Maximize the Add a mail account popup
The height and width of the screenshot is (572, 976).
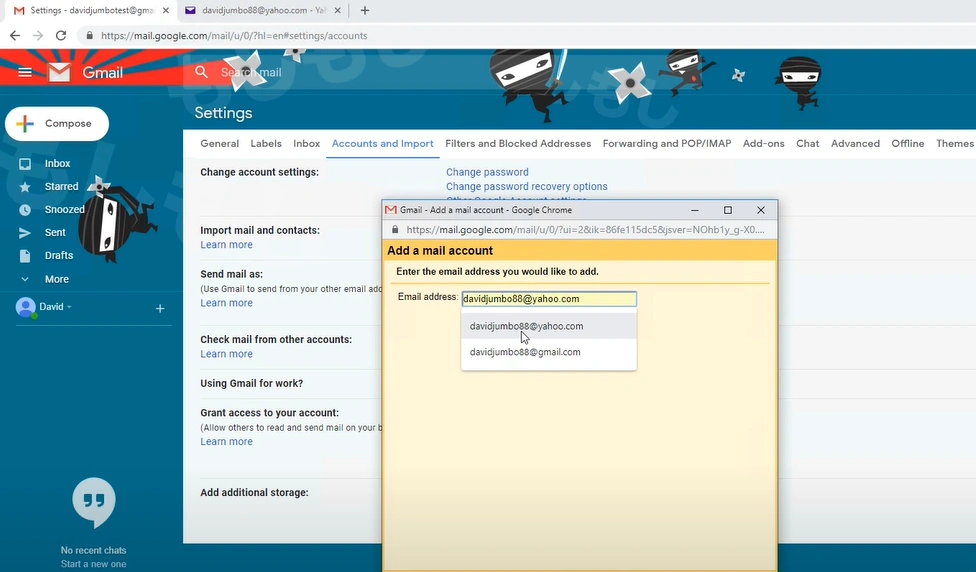coord(728,210)
